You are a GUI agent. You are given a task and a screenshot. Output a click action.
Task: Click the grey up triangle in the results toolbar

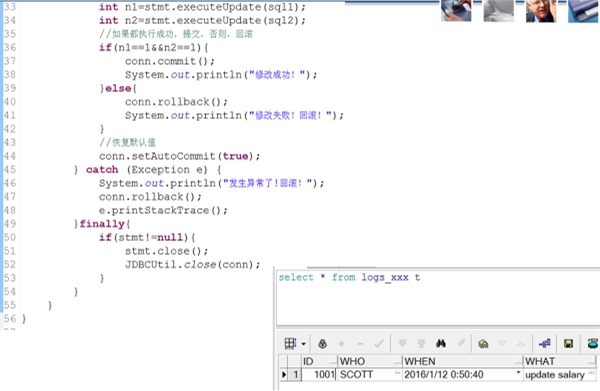tap(521, 344)
